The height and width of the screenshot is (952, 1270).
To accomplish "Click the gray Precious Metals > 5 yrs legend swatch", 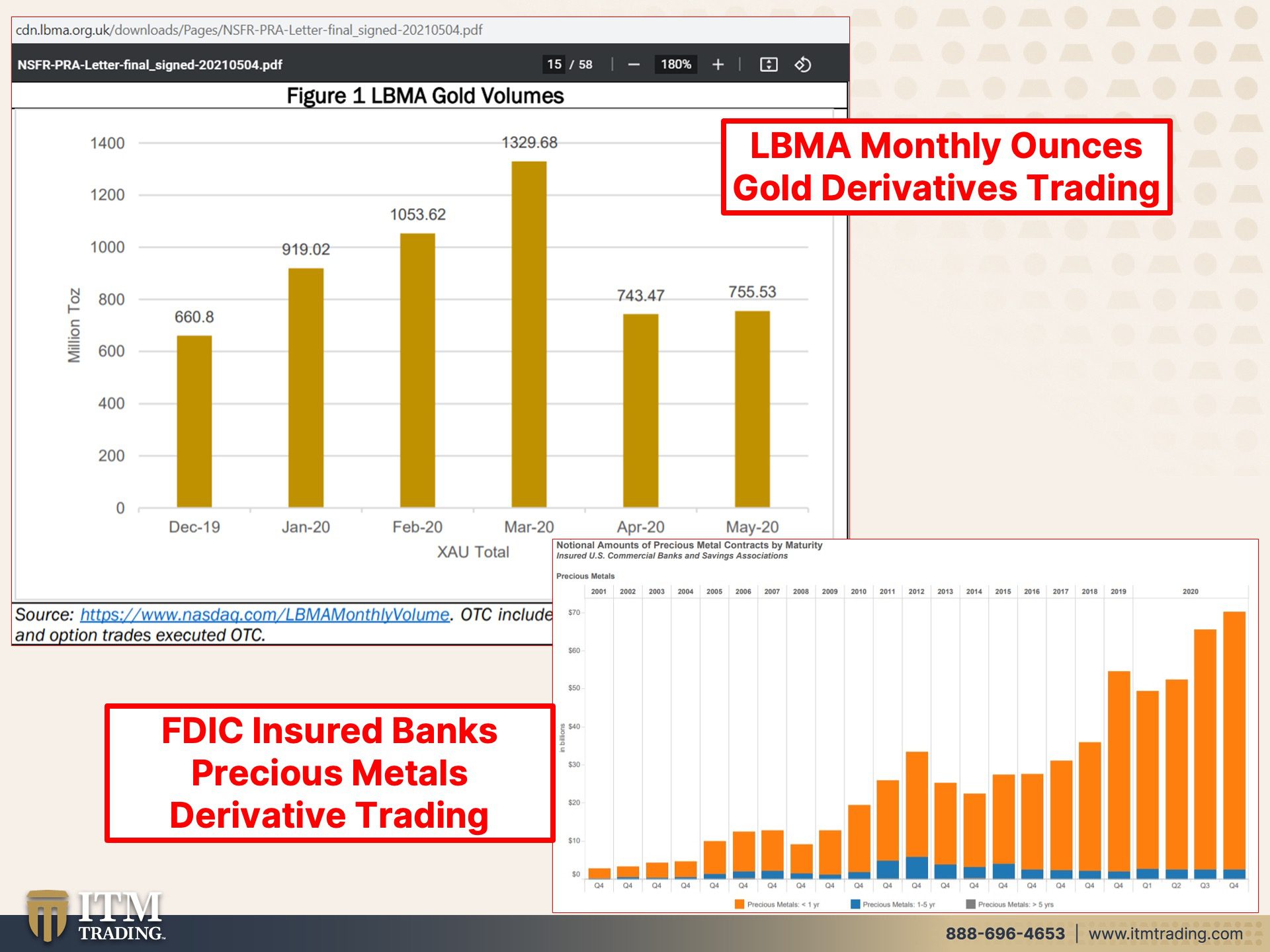I will 970,904.
